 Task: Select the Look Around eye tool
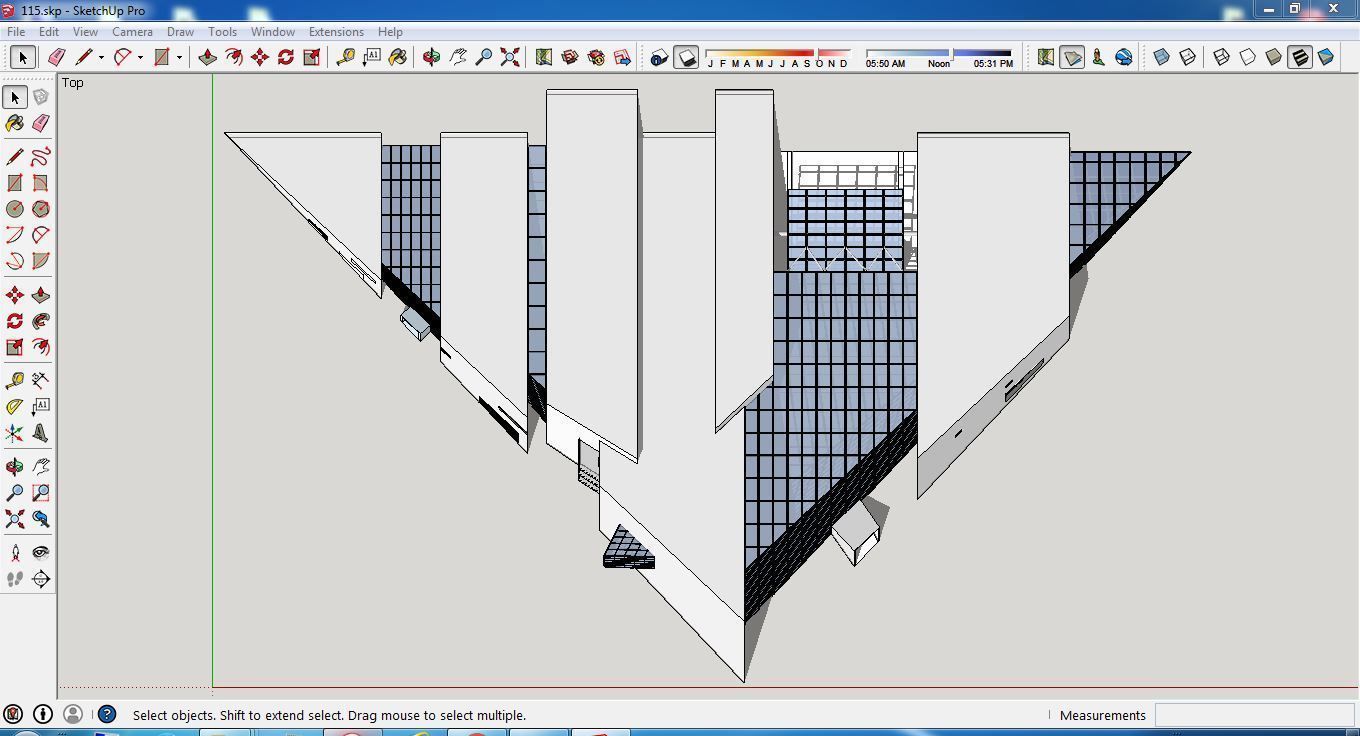point(41,553)
